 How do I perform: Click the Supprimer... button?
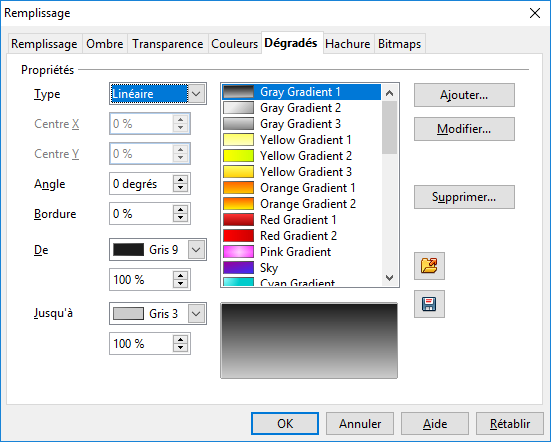coord(464,197)
